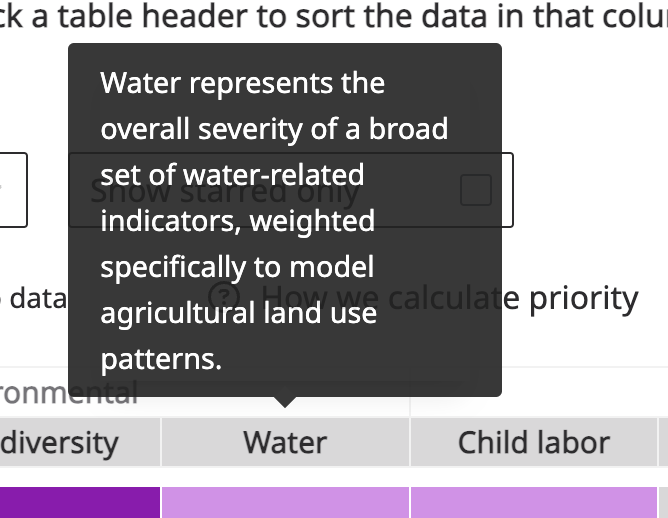Image resolution: width=668 pixels, height=518 pixels.
Task: Click tooltip text about agricultural land use
Action: coord(238,314)
